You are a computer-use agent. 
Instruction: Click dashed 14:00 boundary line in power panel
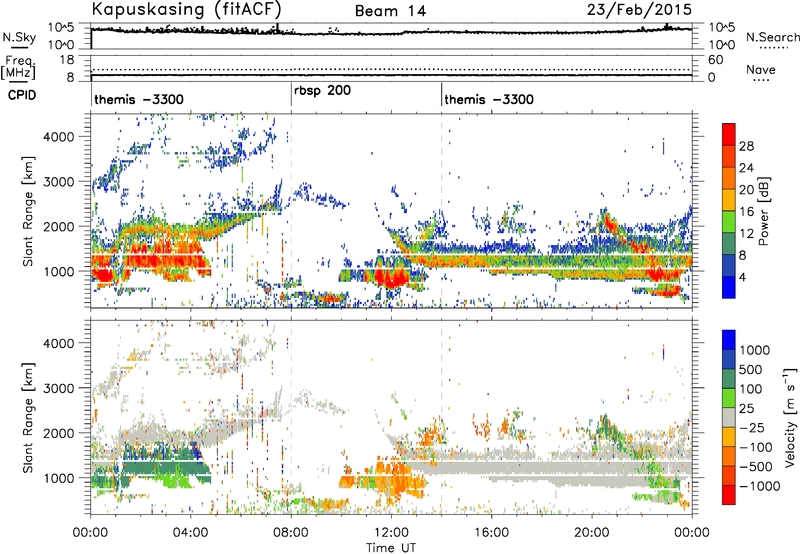[441, 211]
